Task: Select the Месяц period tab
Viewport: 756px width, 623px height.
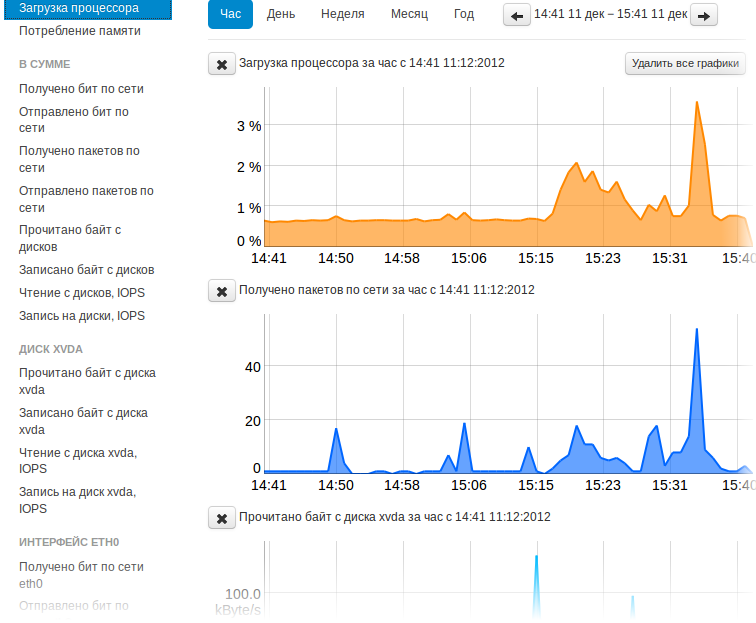Action: (x=409, y=15)
